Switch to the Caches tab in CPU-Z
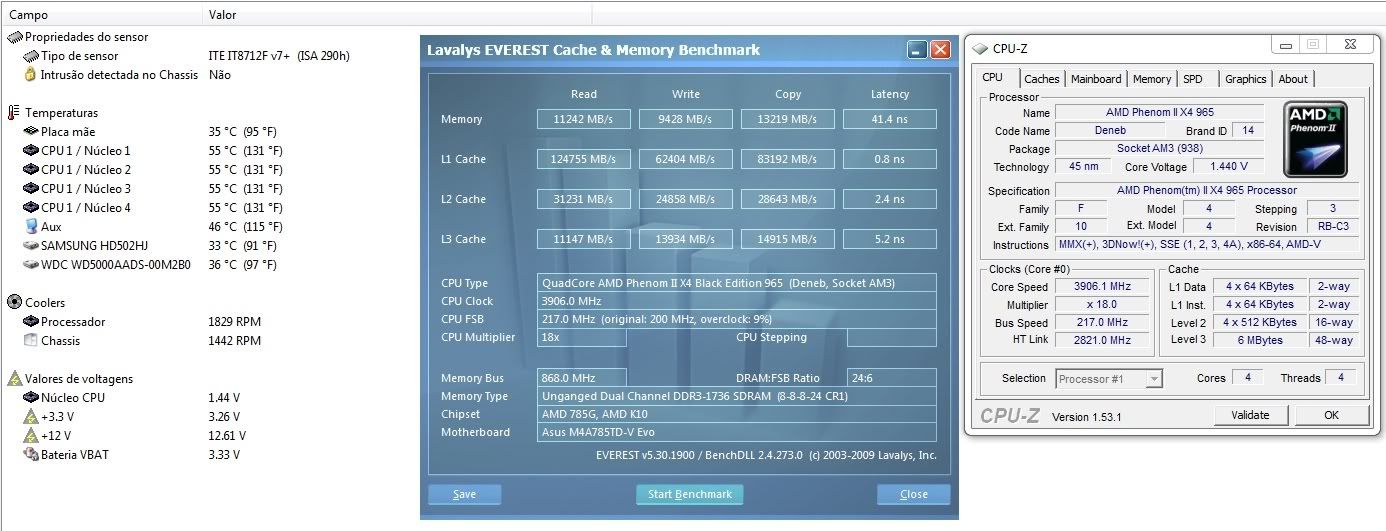This screenshot has height=531, width=1386. [x=1042, y=79]
